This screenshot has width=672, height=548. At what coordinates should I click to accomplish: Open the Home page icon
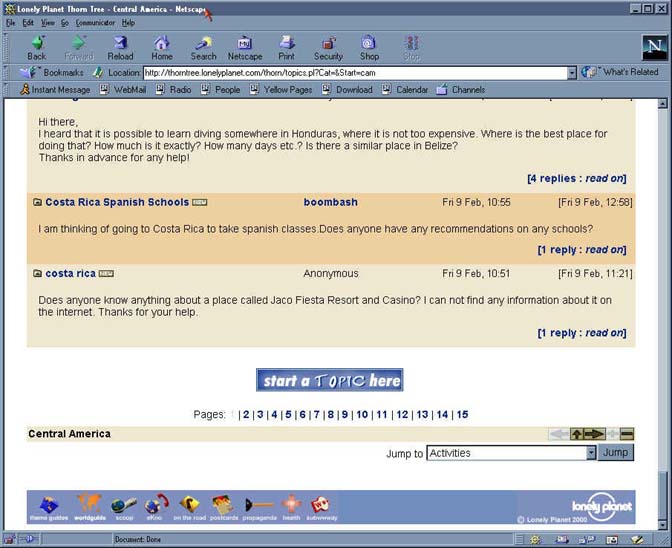tap(162, 48)
